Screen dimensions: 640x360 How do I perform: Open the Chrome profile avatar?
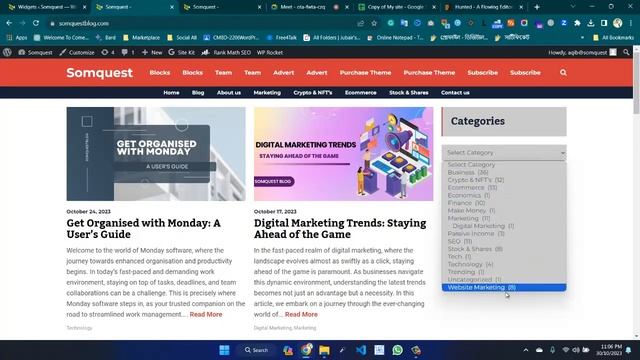point(618,23)
